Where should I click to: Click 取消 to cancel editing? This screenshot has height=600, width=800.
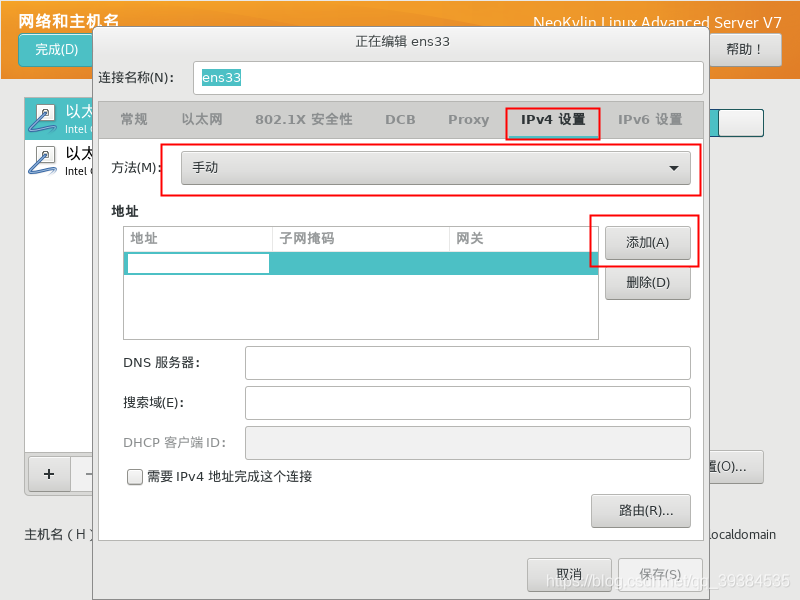coord(569,574)
